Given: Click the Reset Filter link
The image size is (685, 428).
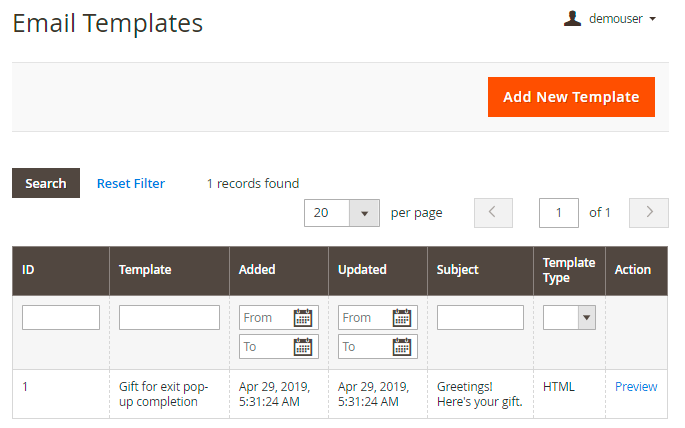Looking at the screenshot, I should tap(131, 183).
